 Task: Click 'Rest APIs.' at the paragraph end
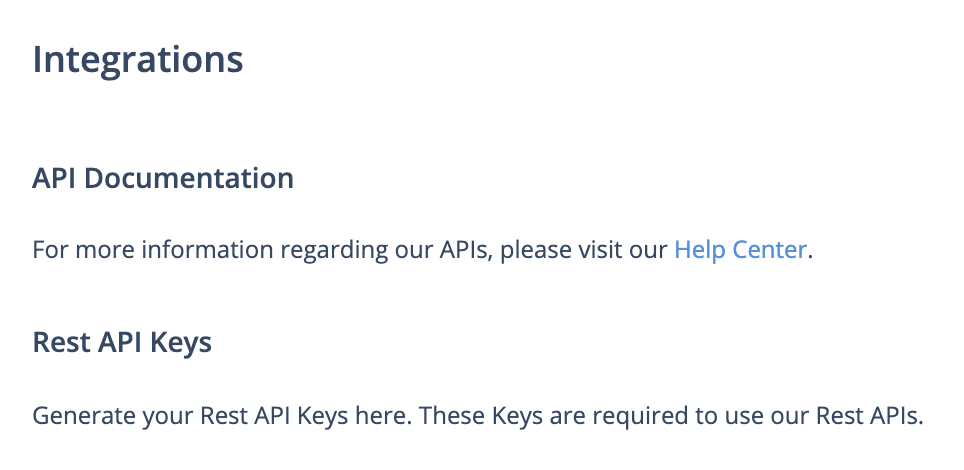pos(869,416)
